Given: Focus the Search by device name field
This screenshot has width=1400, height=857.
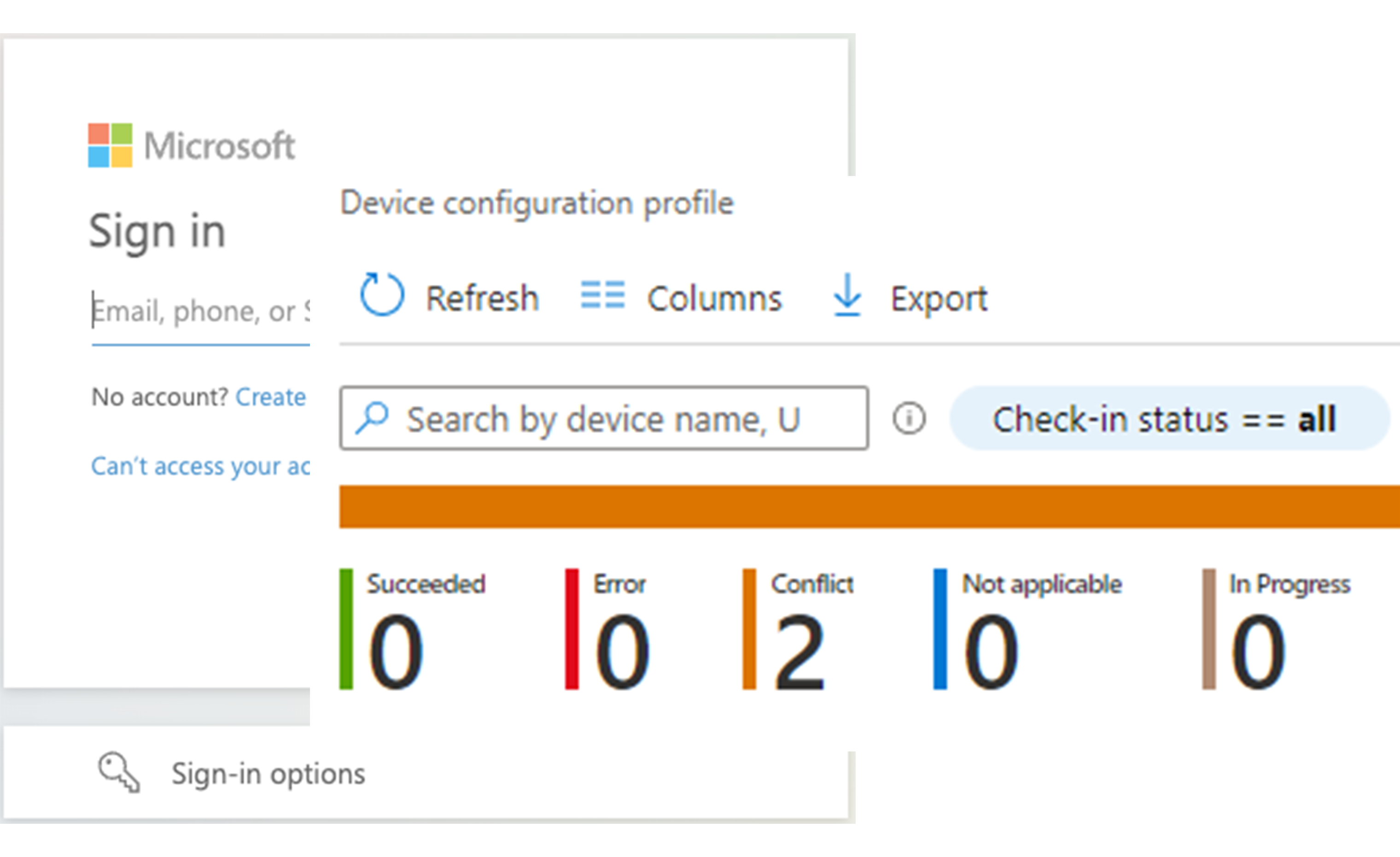Looking at the screenshot, I should coord(604,418).
